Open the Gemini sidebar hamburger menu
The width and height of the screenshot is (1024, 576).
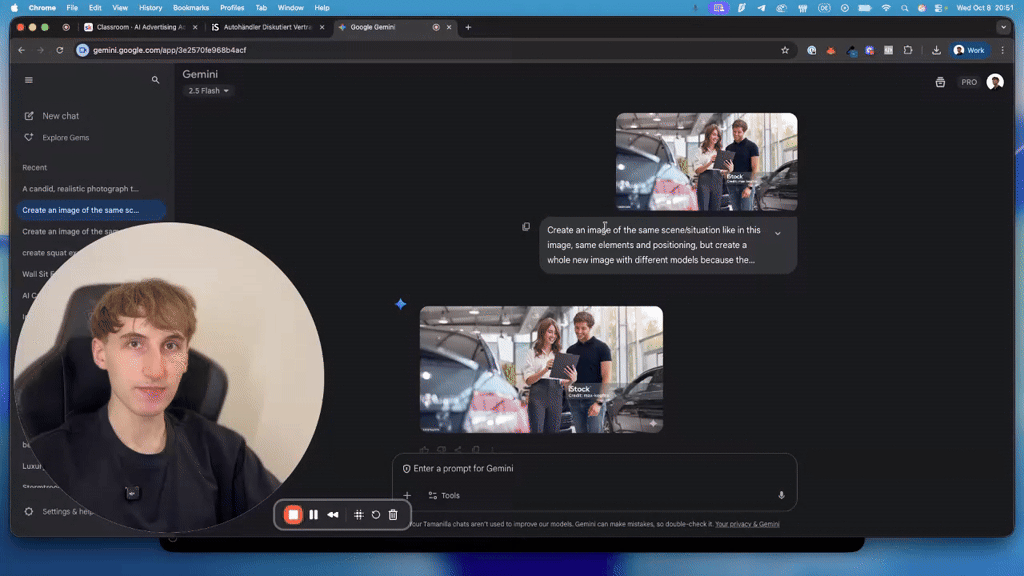click(29, 80)
